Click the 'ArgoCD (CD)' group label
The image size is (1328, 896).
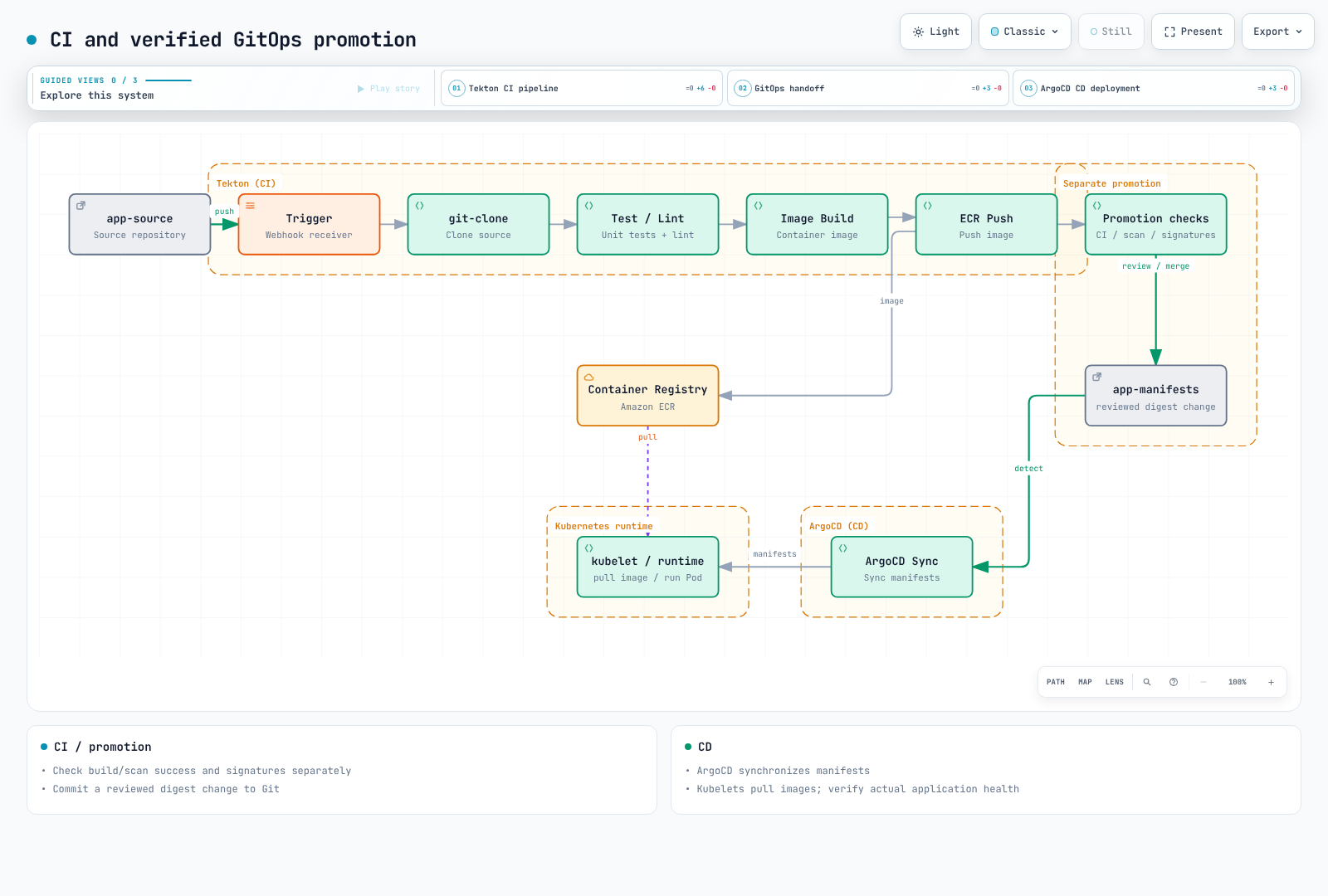(838, 526)
